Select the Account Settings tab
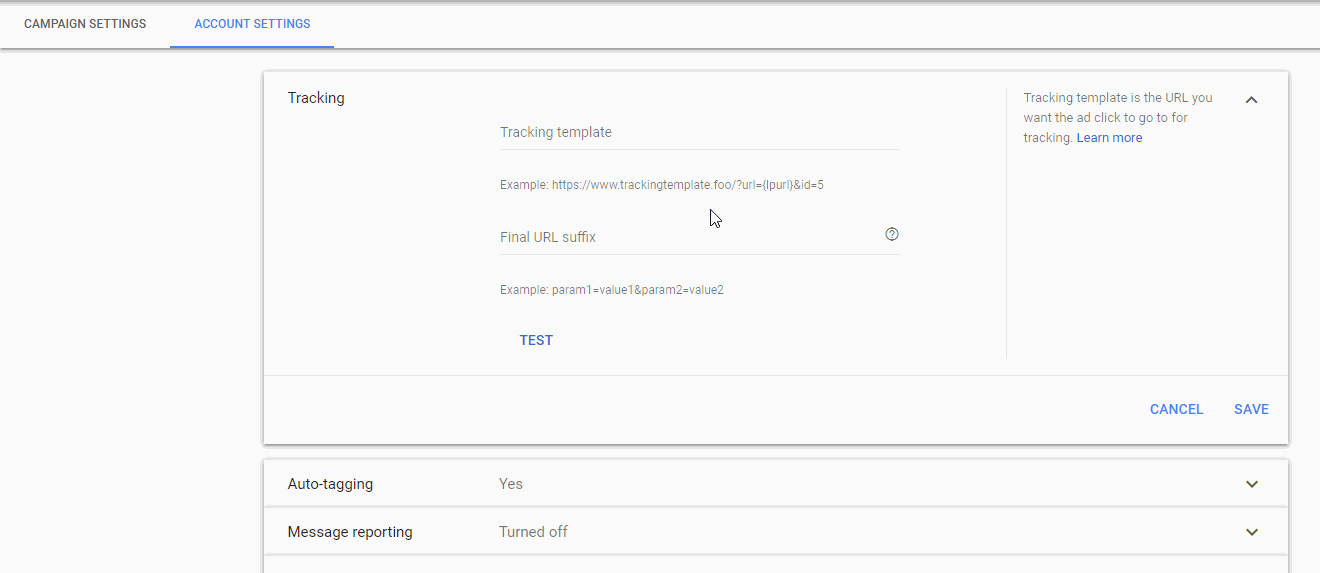1320x573 pixels. 252,24
